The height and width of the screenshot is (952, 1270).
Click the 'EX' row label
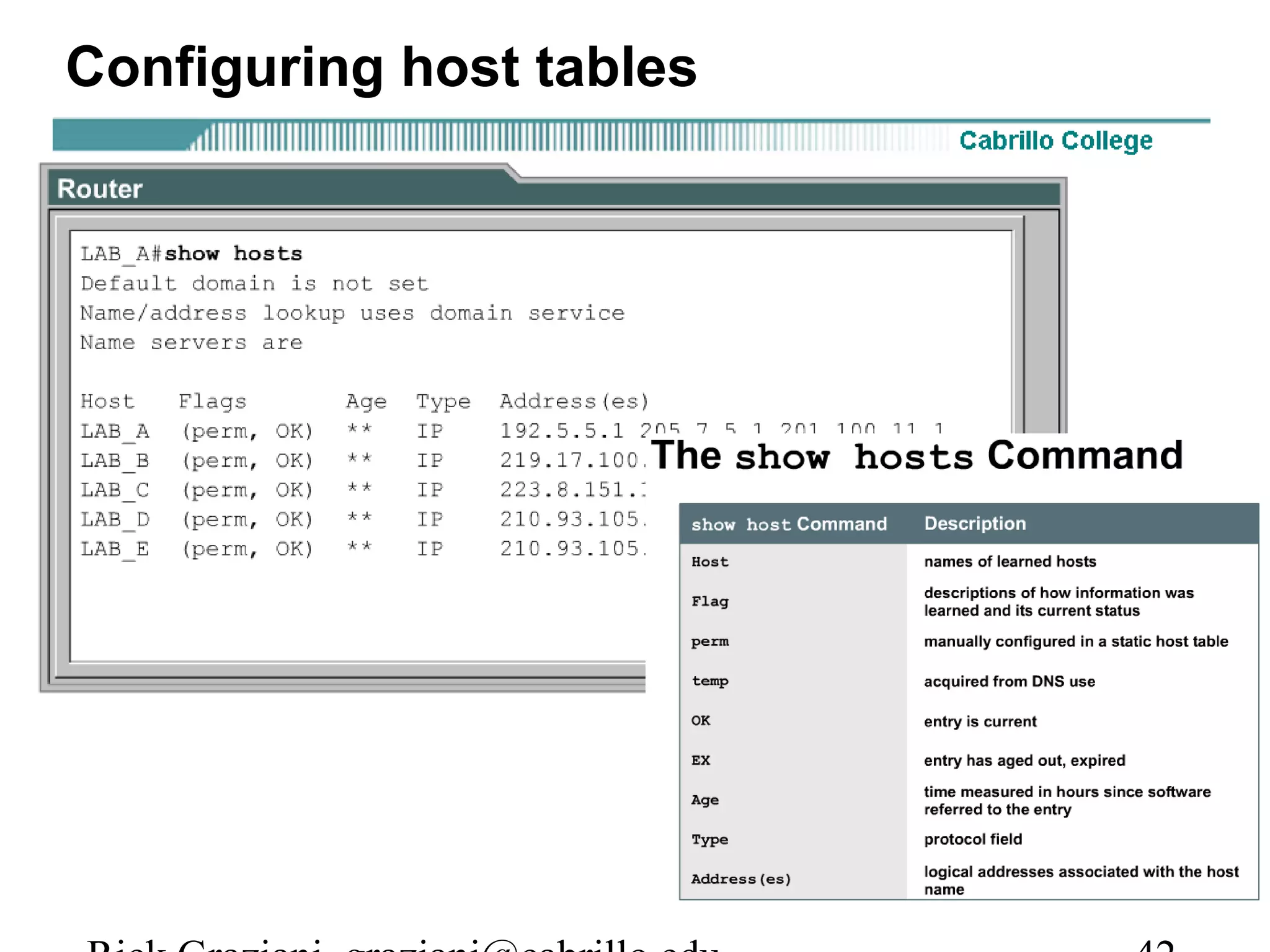coord(701,760)
